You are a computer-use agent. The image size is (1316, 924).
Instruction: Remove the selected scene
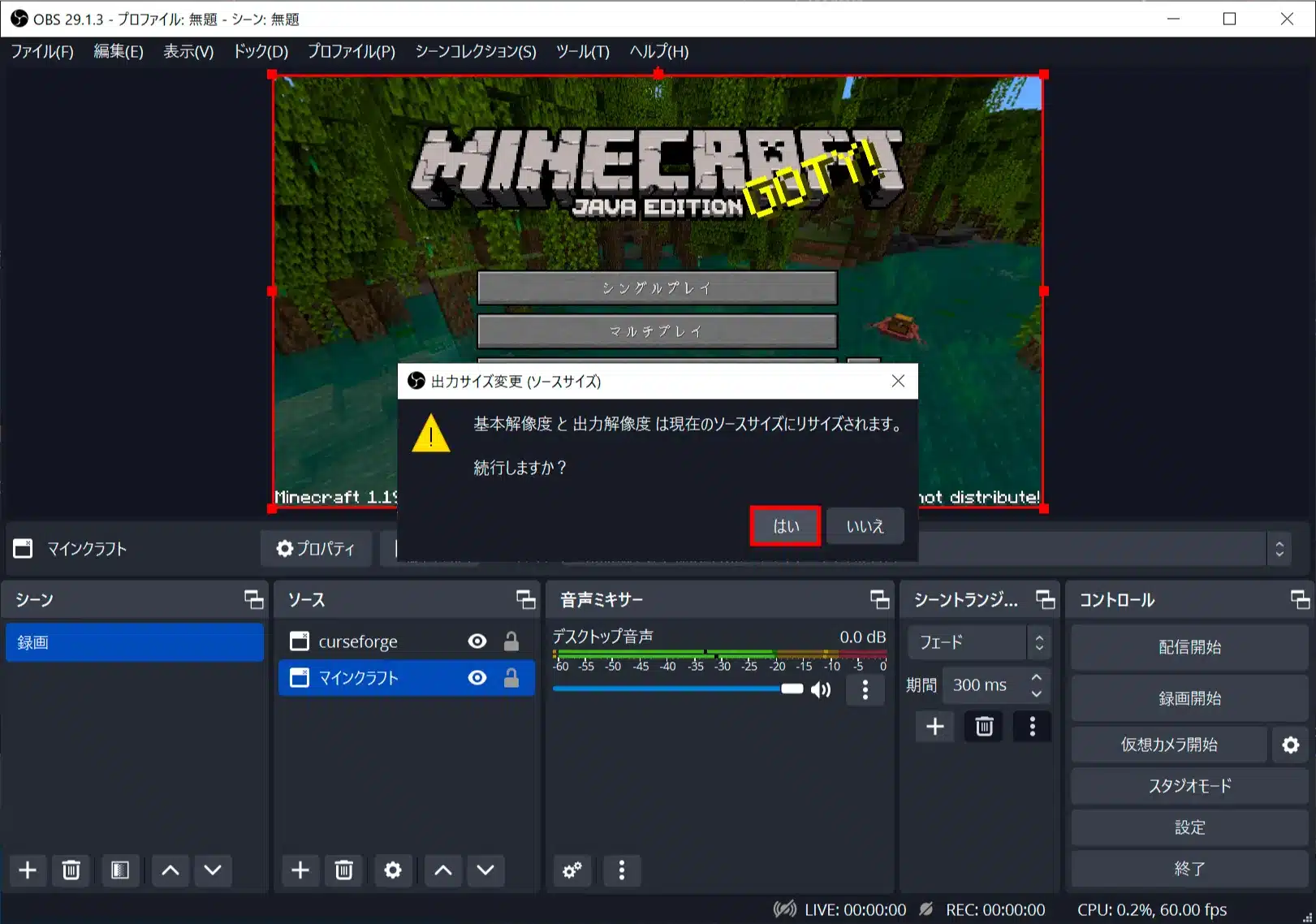(71, 870)
